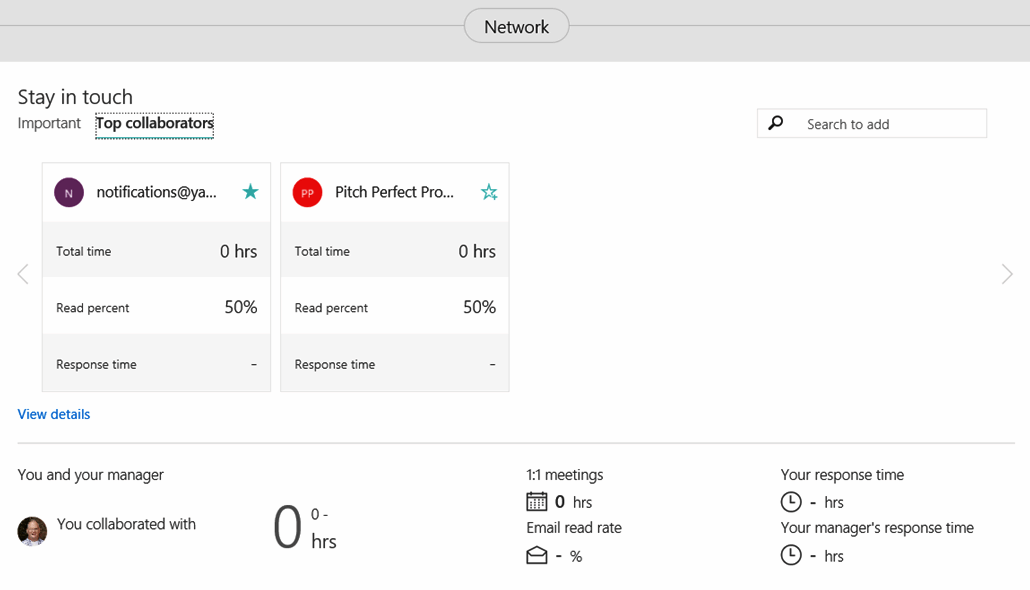1030x590 pixels.
Task: Open View details link
Action: tap(53, 413)
